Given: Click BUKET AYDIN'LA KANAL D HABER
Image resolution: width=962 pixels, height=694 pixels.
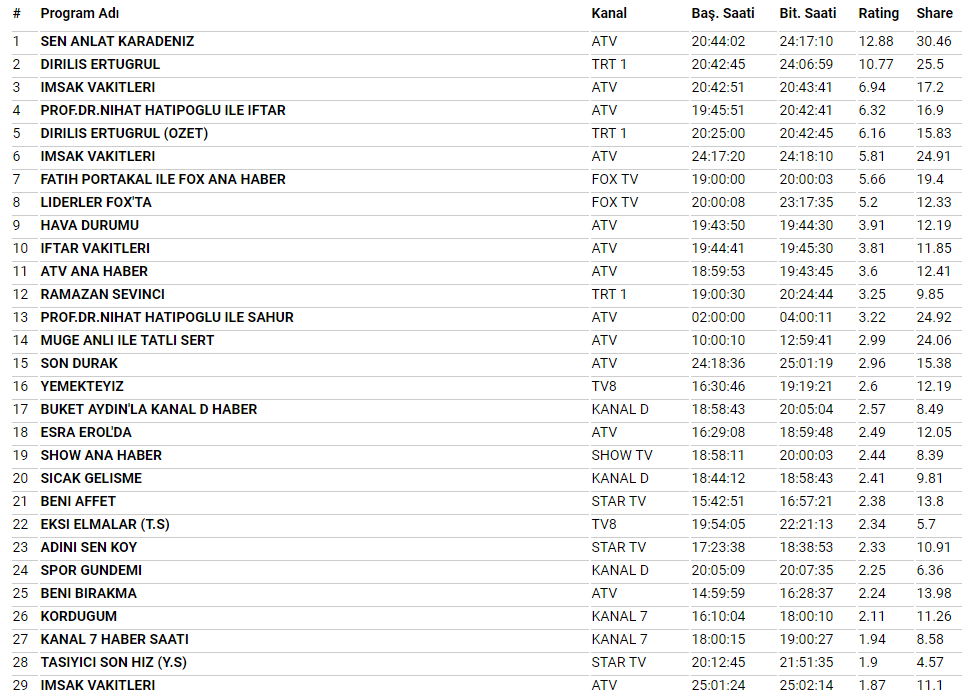Looking at the screenshot, I should (148, 410).
